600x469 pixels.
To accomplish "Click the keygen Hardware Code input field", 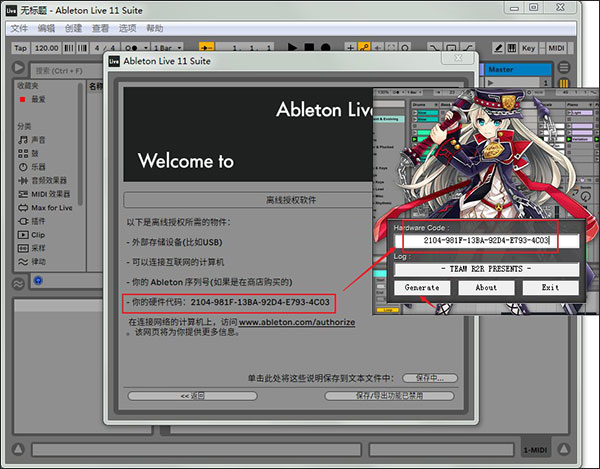I will tap(486, 241).
